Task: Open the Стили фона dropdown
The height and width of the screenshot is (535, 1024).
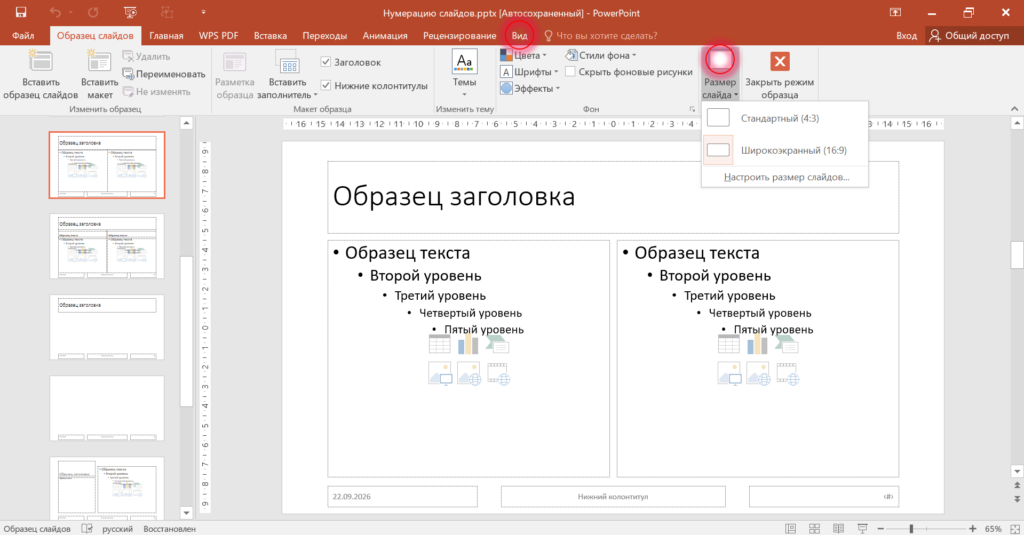Action: coord(601,55)
